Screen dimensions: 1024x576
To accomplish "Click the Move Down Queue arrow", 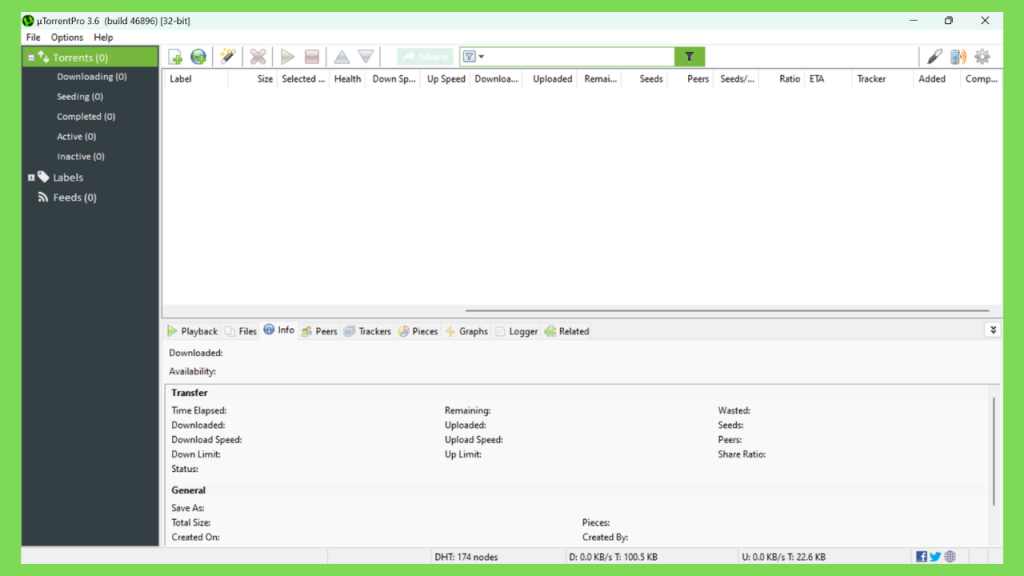I will coord(366,57).
